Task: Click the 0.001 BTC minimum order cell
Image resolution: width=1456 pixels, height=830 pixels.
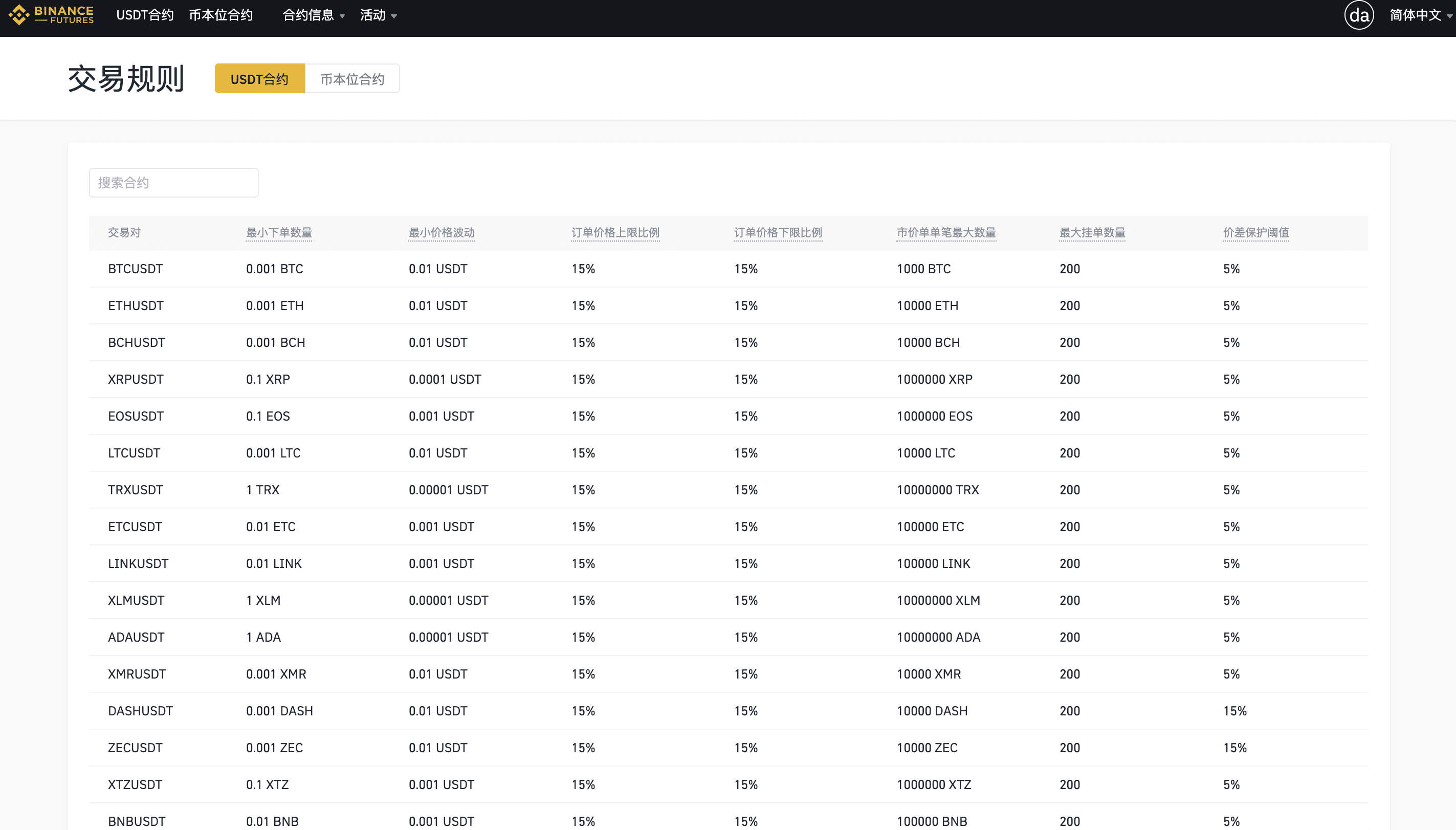Action: pyautogui.click(x=275, y=269)
